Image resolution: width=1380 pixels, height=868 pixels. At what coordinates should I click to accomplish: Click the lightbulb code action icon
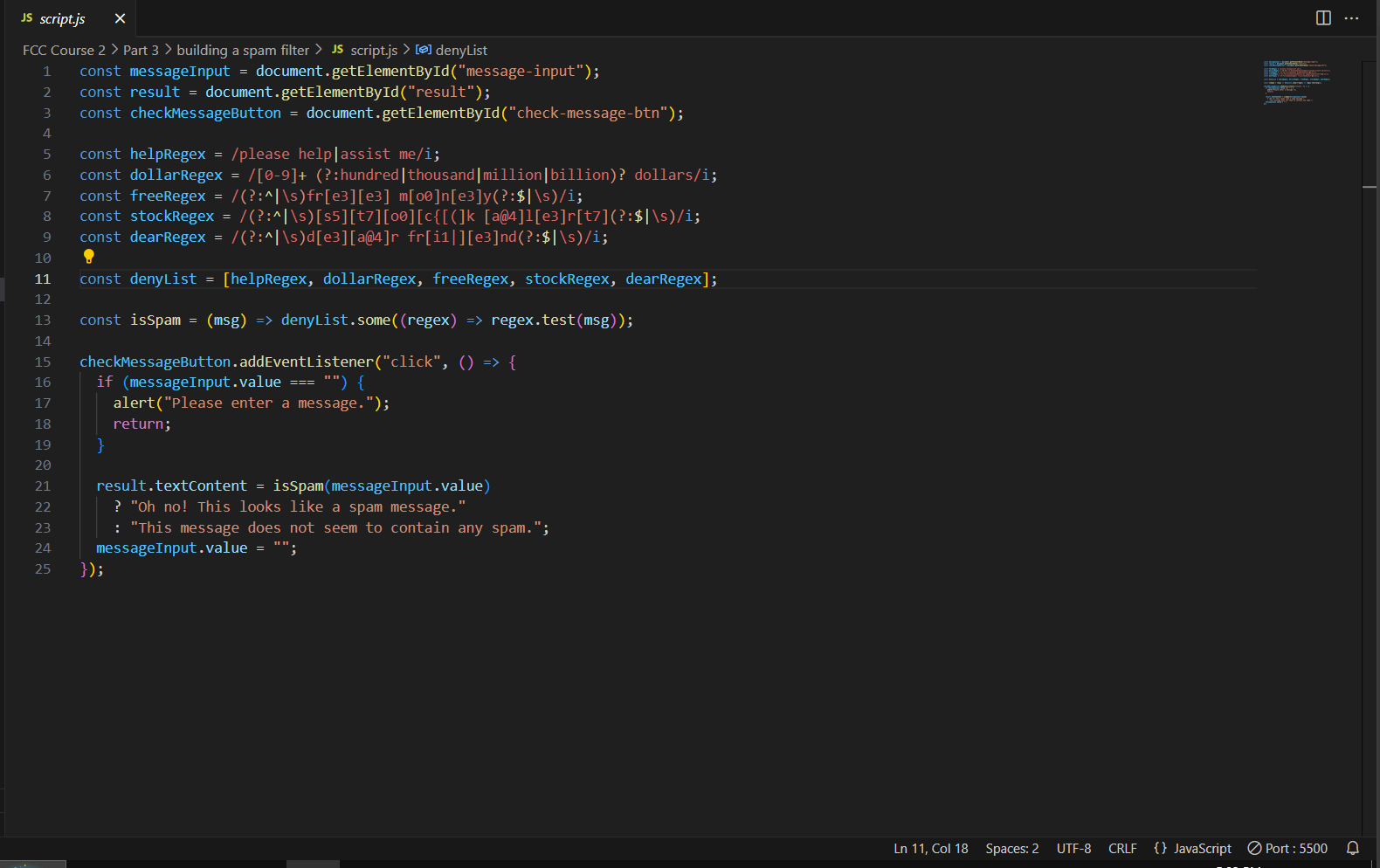[88, 257]
